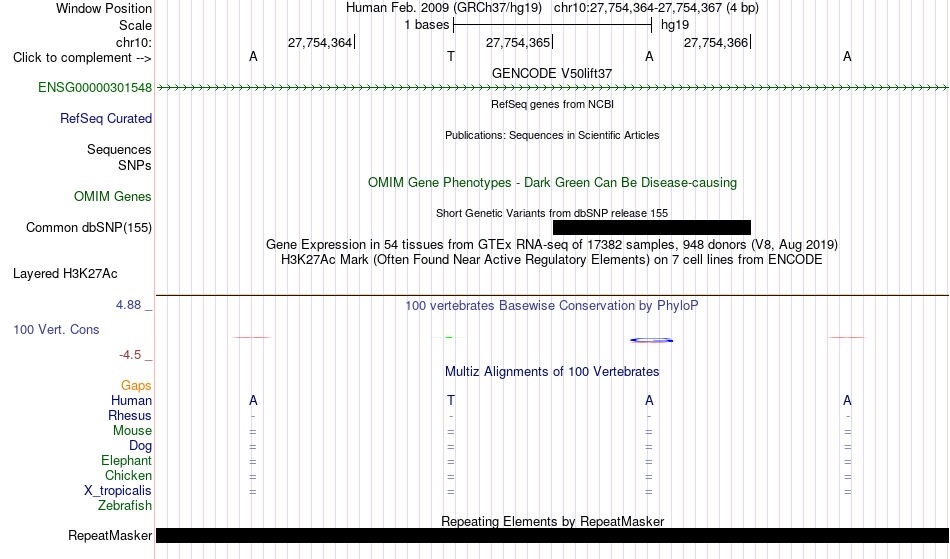The width and height of the screenshot is (950, 559).
Task: Open 'Multiz Alignments of 100 Vertebrates' title
Action: [552, 372]
